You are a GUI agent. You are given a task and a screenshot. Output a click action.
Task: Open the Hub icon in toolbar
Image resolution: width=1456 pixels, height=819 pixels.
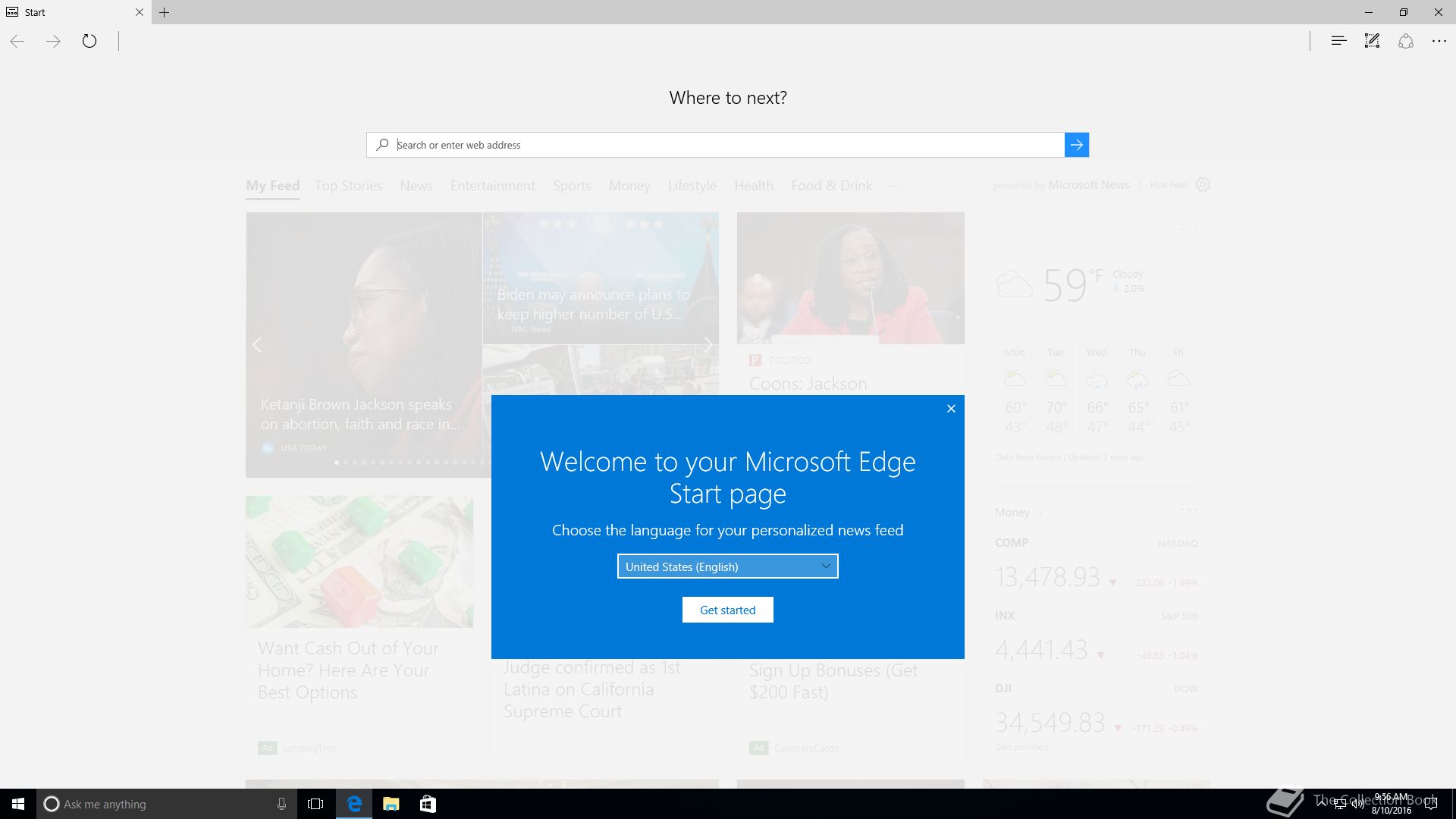pyautogui.click(x=1338, y=41)
